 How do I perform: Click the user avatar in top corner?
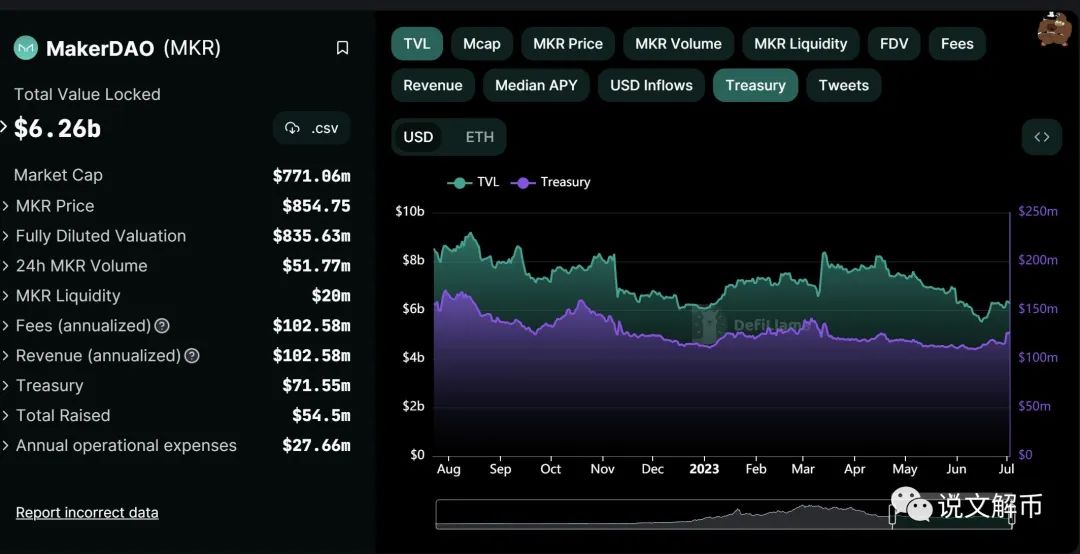[1054, 30]
